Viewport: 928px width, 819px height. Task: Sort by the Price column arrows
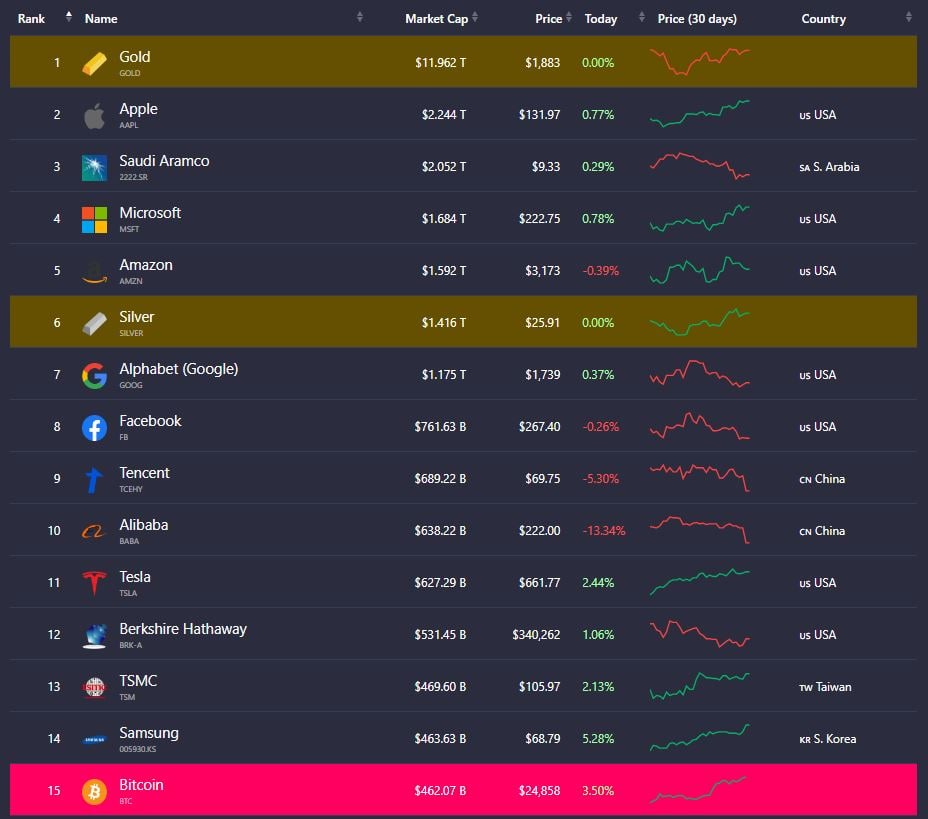[x=569, y=17]
